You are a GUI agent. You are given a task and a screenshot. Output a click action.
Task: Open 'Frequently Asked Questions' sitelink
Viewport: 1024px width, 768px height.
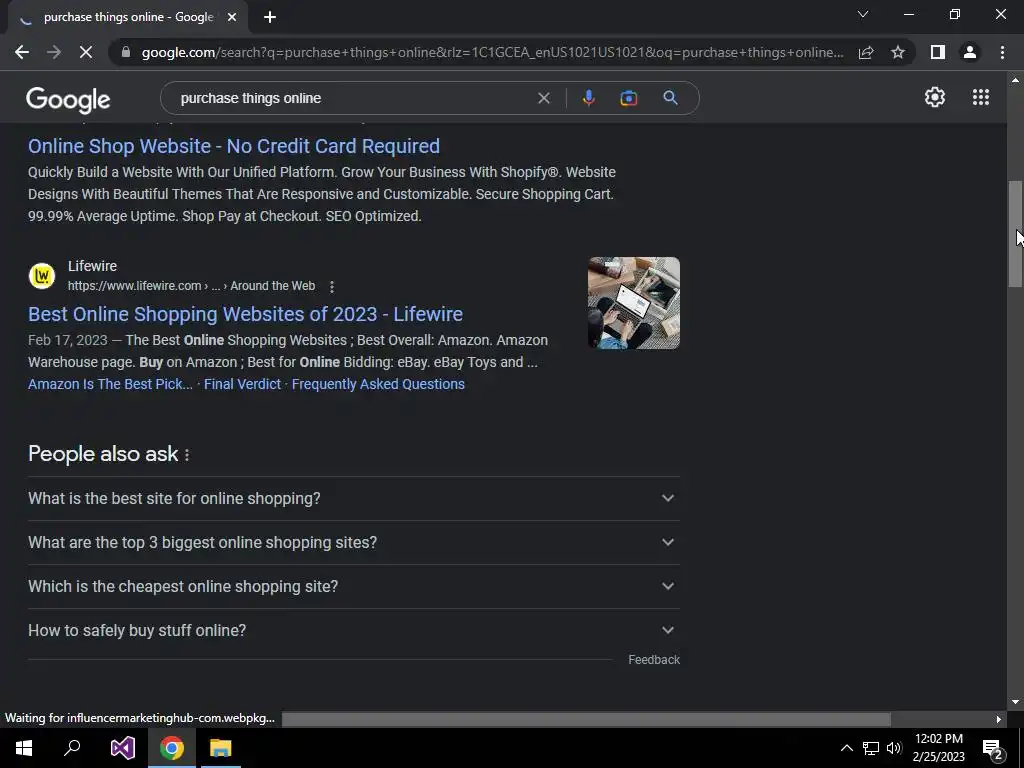click(378, 384)
